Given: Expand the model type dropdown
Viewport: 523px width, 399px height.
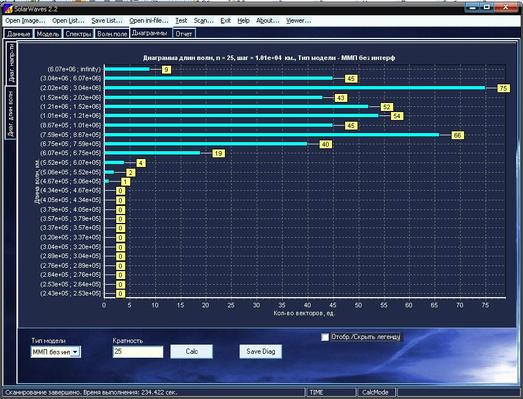Looking at the screenshot, I should tap(76, 352).
